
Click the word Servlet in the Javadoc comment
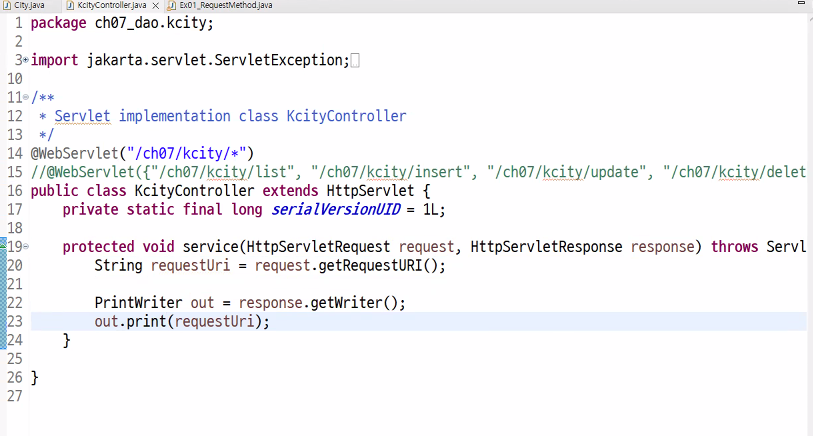tap(82, 116)
